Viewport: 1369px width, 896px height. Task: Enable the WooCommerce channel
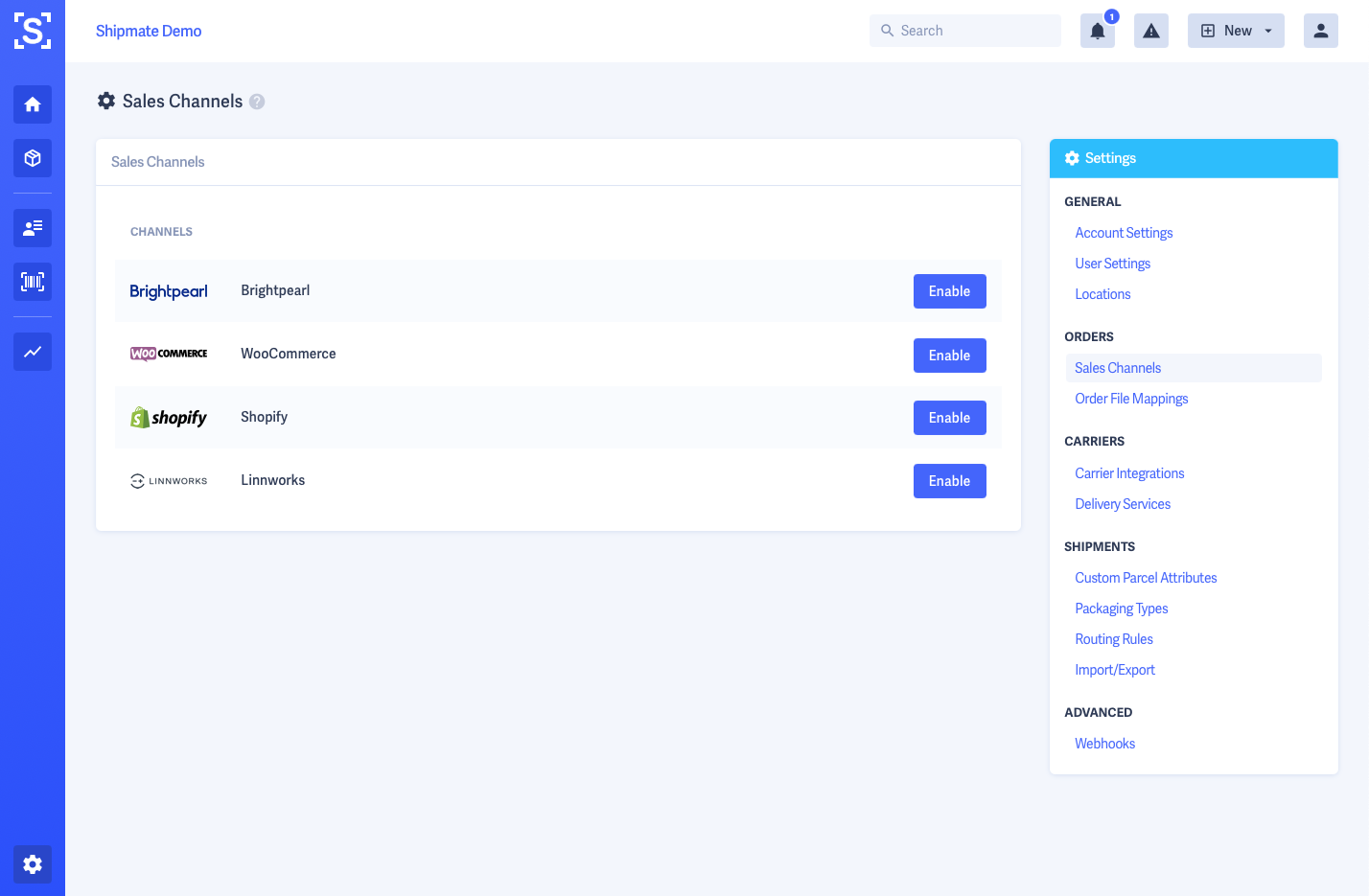tap(949, 356)
